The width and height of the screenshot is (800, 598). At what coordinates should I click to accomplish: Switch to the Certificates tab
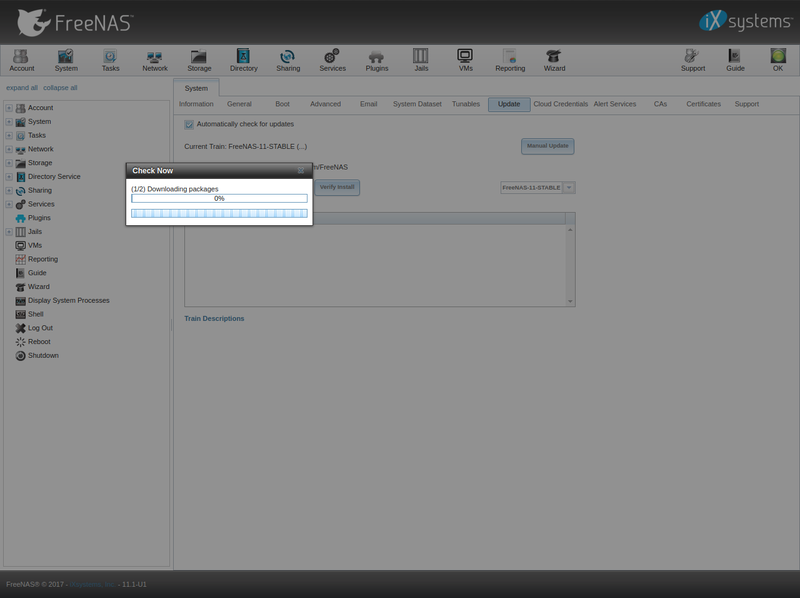(x=704, y=104)
